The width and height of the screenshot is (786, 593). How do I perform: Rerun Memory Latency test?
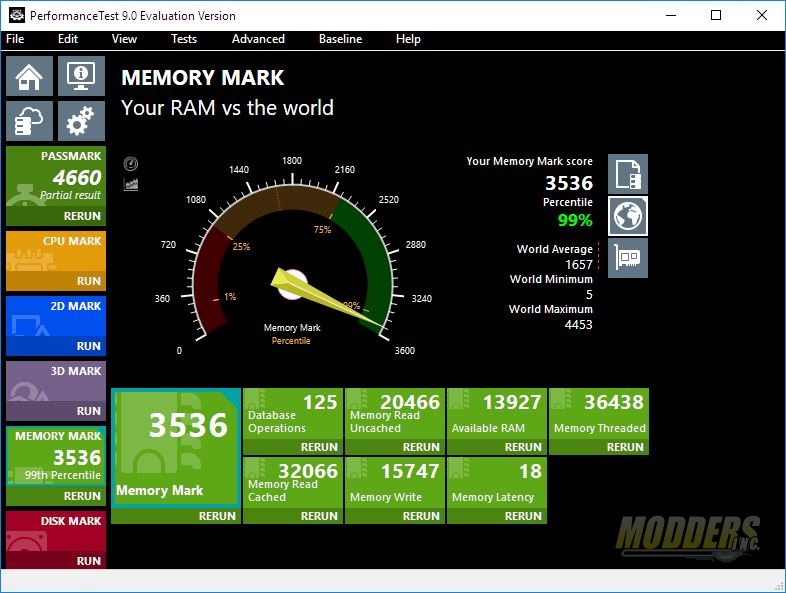[523, 516]
